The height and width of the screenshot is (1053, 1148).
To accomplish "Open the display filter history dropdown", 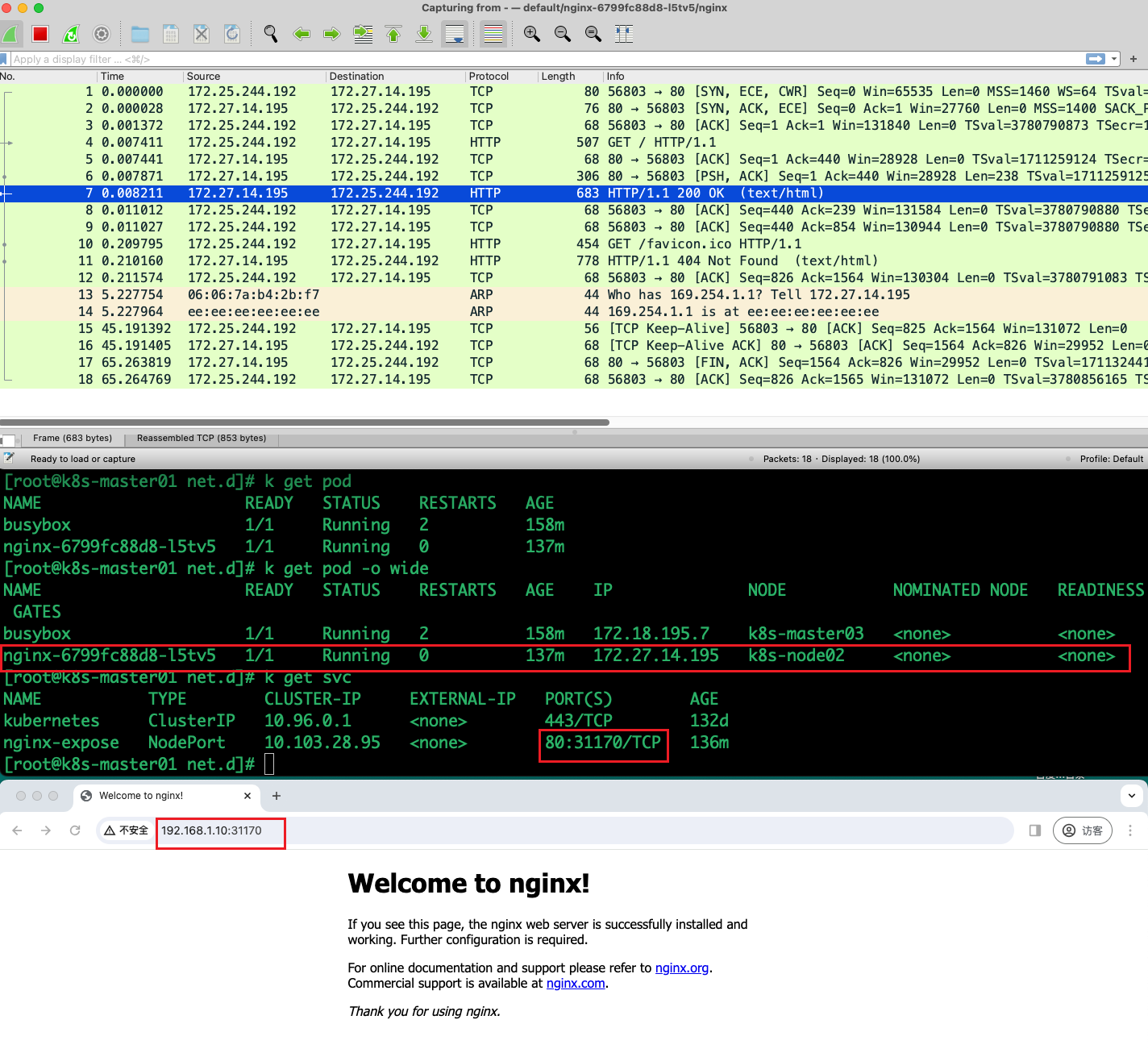I will click(x=1115, y=59).
